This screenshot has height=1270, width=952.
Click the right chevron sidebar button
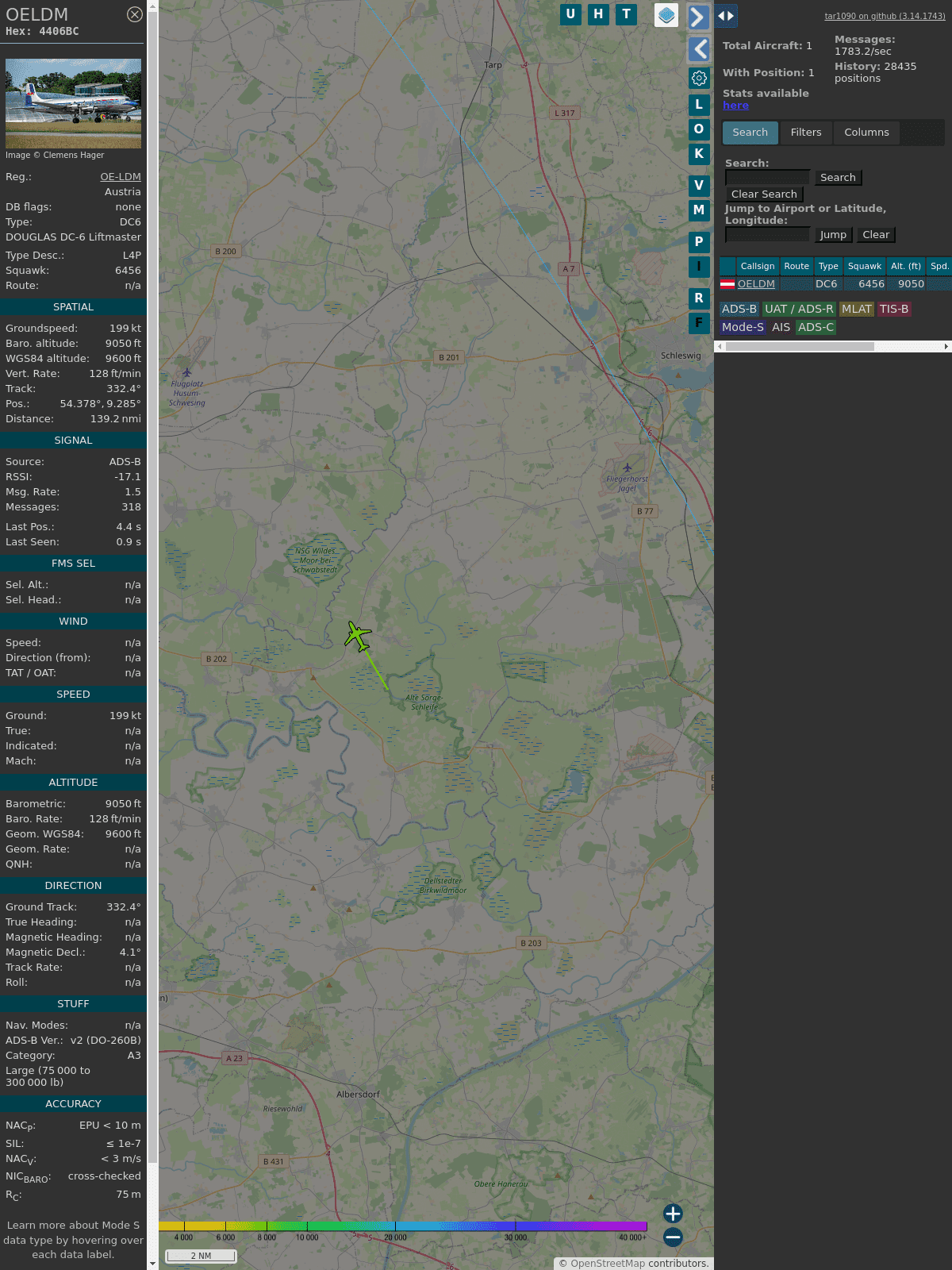pos(698,17)
